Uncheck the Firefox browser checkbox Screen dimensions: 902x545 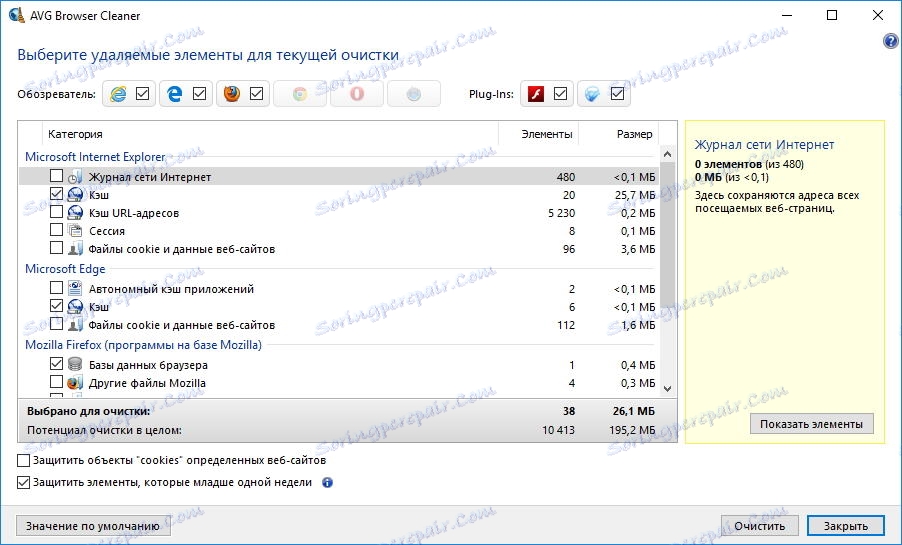pyautogui.click(x=257, y=93)
